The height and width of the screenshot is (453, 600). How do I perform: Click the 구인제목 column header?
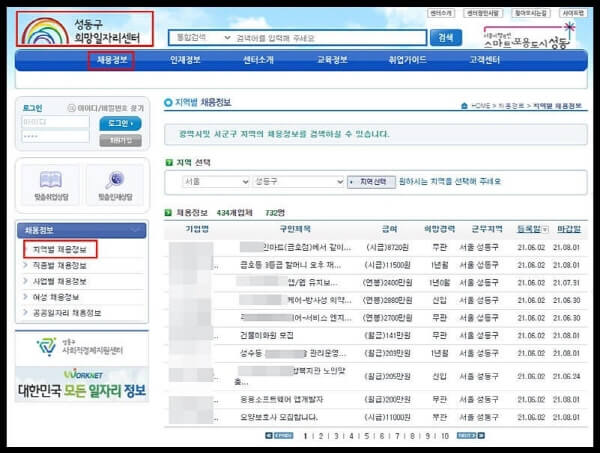coord(295,229)
